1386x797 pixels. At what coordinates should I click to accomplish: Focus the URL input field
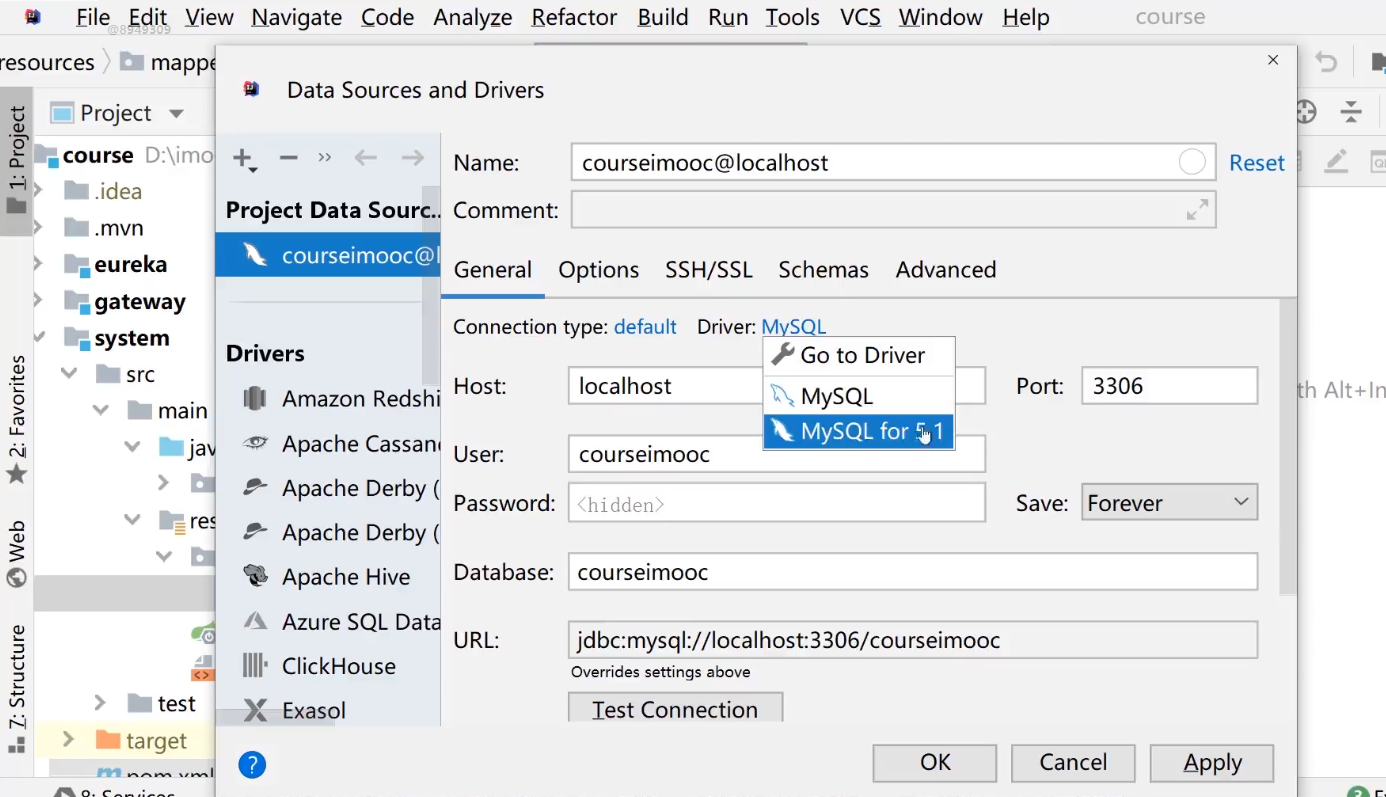pos(912,640)
